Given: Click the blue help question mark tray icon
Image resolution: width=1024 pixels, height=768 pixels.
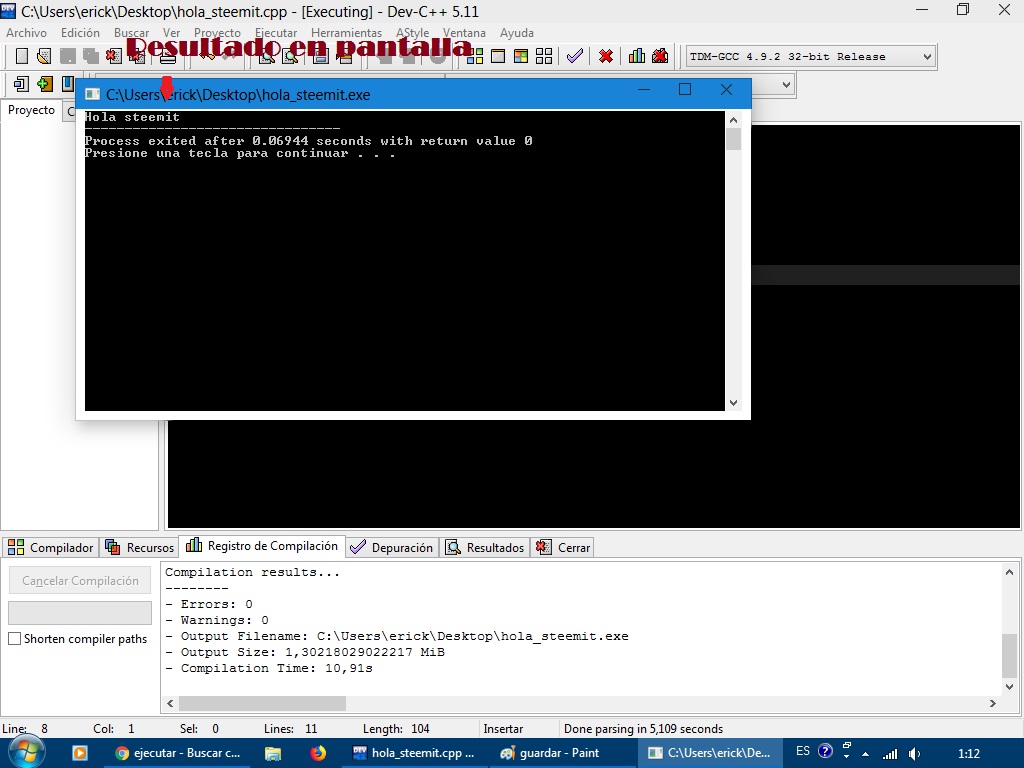Looking at the screenshot, I should [x=825, y=751].
